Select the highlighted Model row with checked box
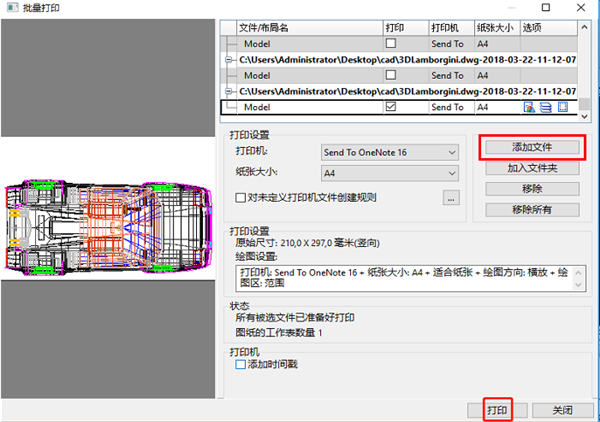This screenshot has height=422, width=600. tap(399, 108)
